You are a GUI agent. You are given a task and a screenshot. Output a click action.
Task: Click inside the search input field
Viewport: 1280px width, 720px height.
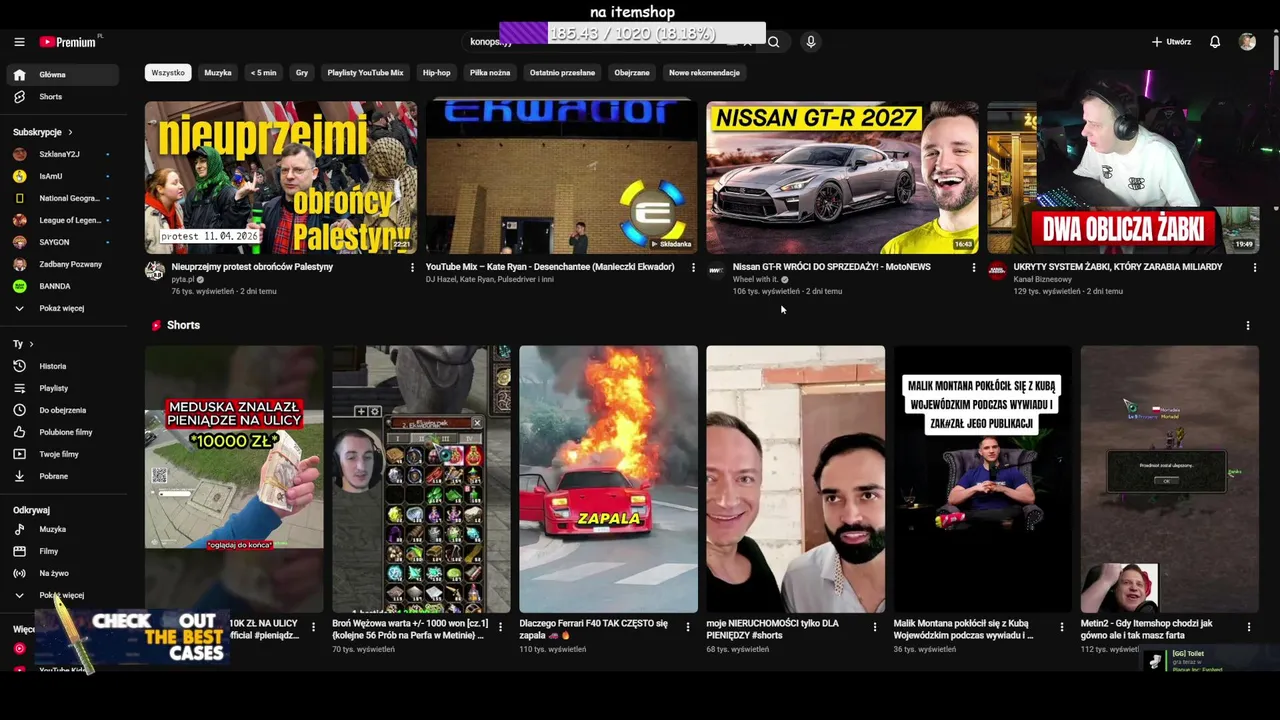pos(610,42)
